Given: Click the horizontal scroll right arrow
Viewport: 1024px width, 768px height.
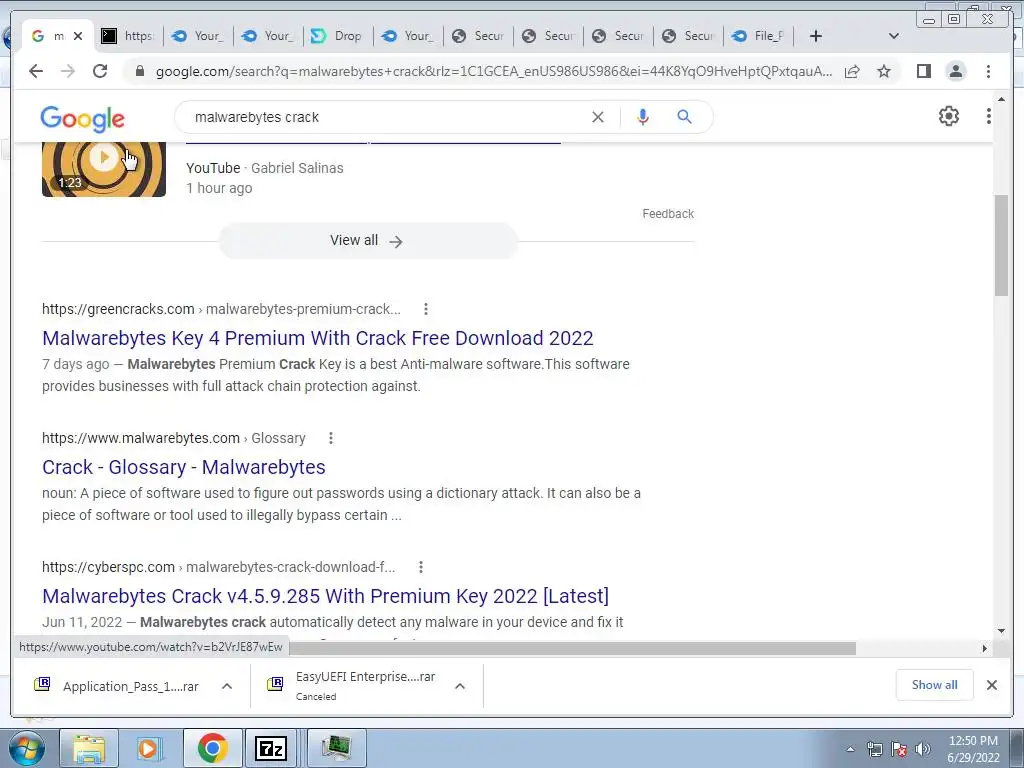Looking at the screenshot, I should click(x=985, y=648).
